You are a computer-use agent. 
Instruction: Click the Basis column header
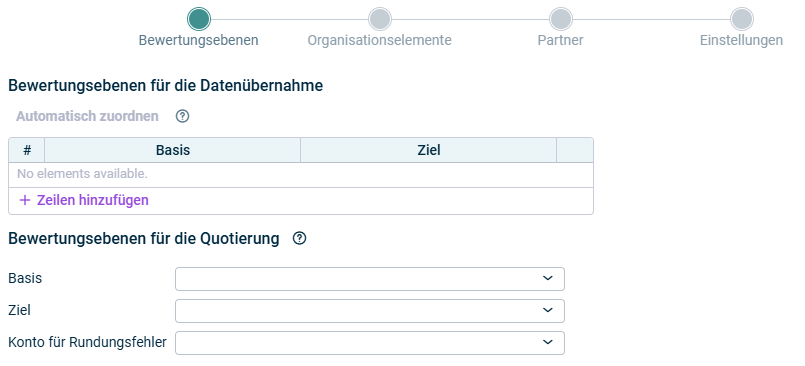172,150
